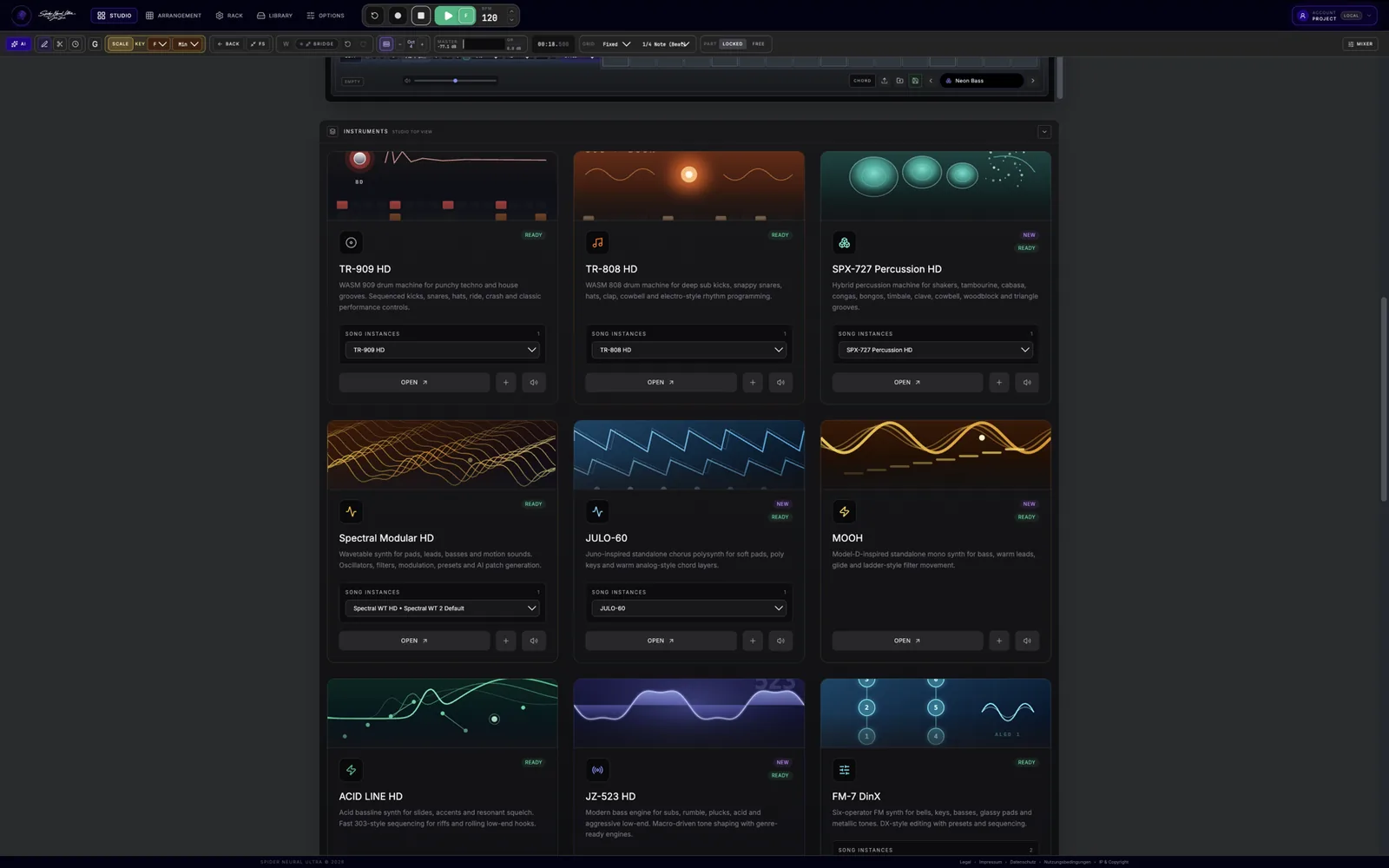Screen dimensions: 1389x868
Task: Preview sound of SPX-727 Percussion HD
Action: pos(1027,383)
